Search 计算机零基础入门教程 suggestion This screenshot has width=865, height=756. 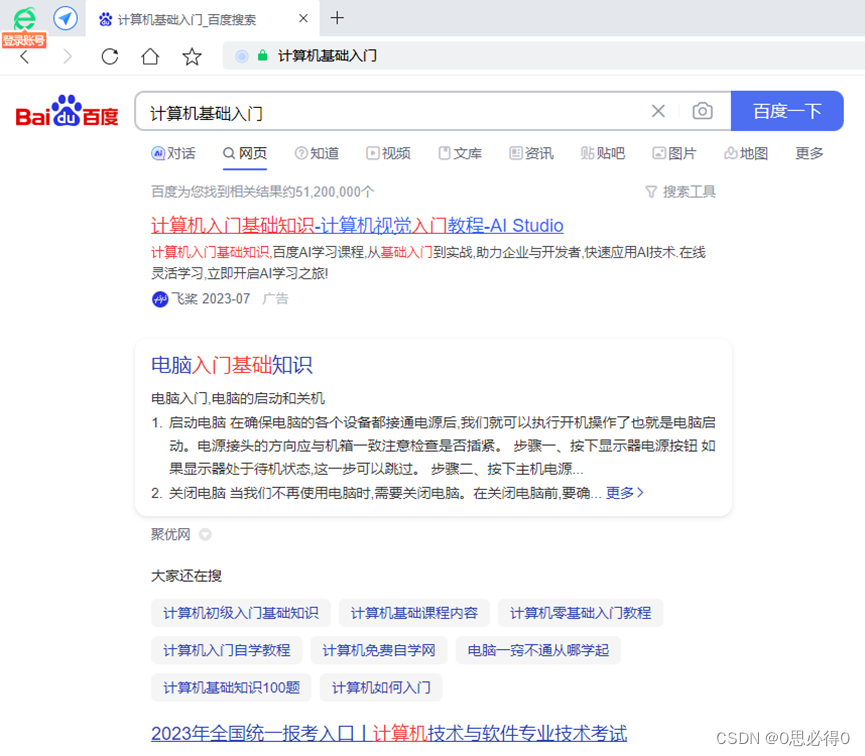(x=580, y=613)
